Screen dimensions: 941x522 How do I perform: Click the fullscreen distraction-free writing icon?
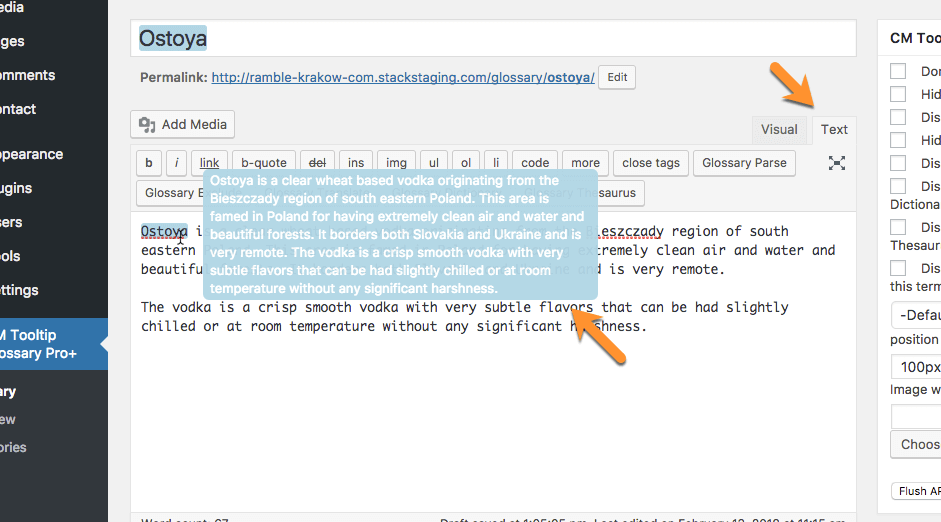pos(837,163)
